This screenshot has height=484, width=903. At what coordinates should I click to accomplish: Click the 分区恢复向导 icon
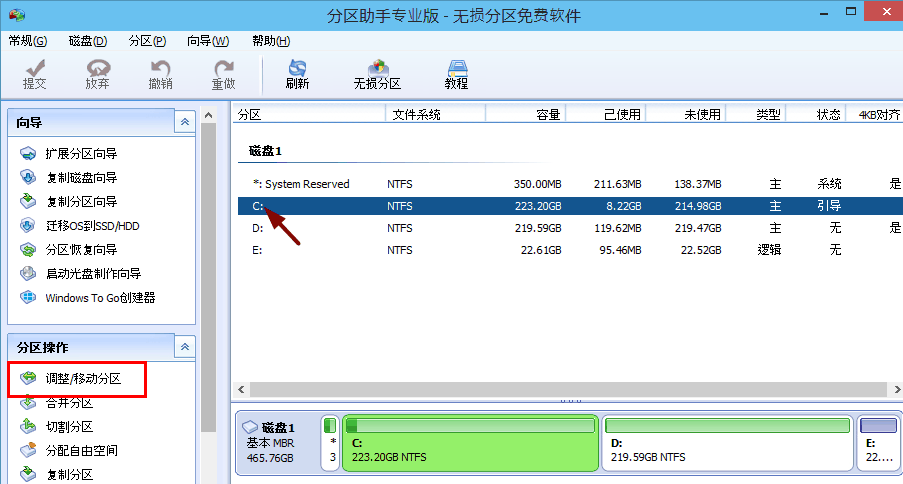tap(28, 249)
